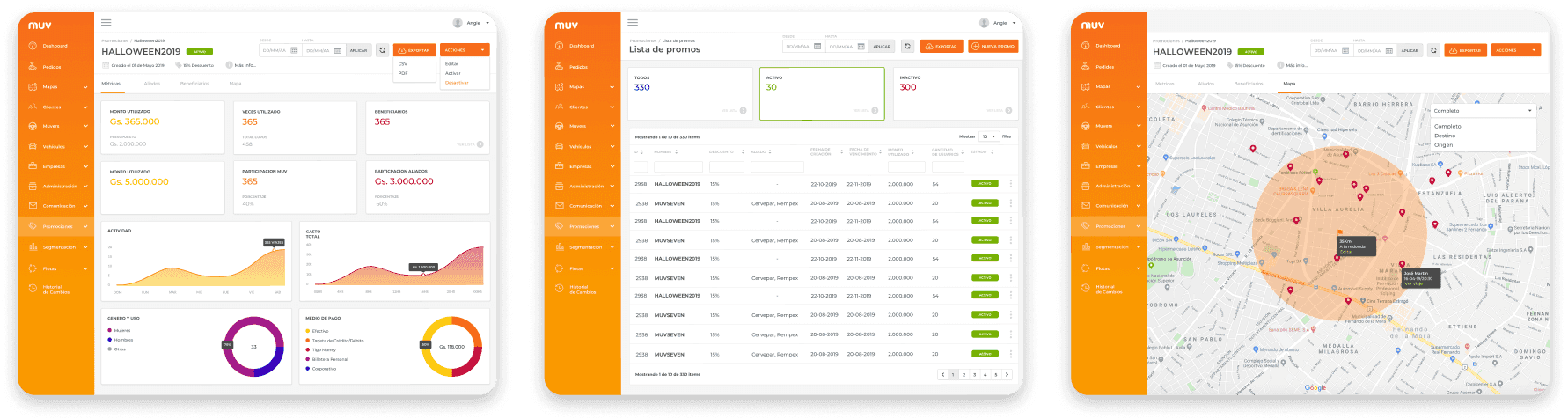Click Más info icon in left screen header
The height and width of the screenshot is (419, 1568).
[x=229, y=65]
